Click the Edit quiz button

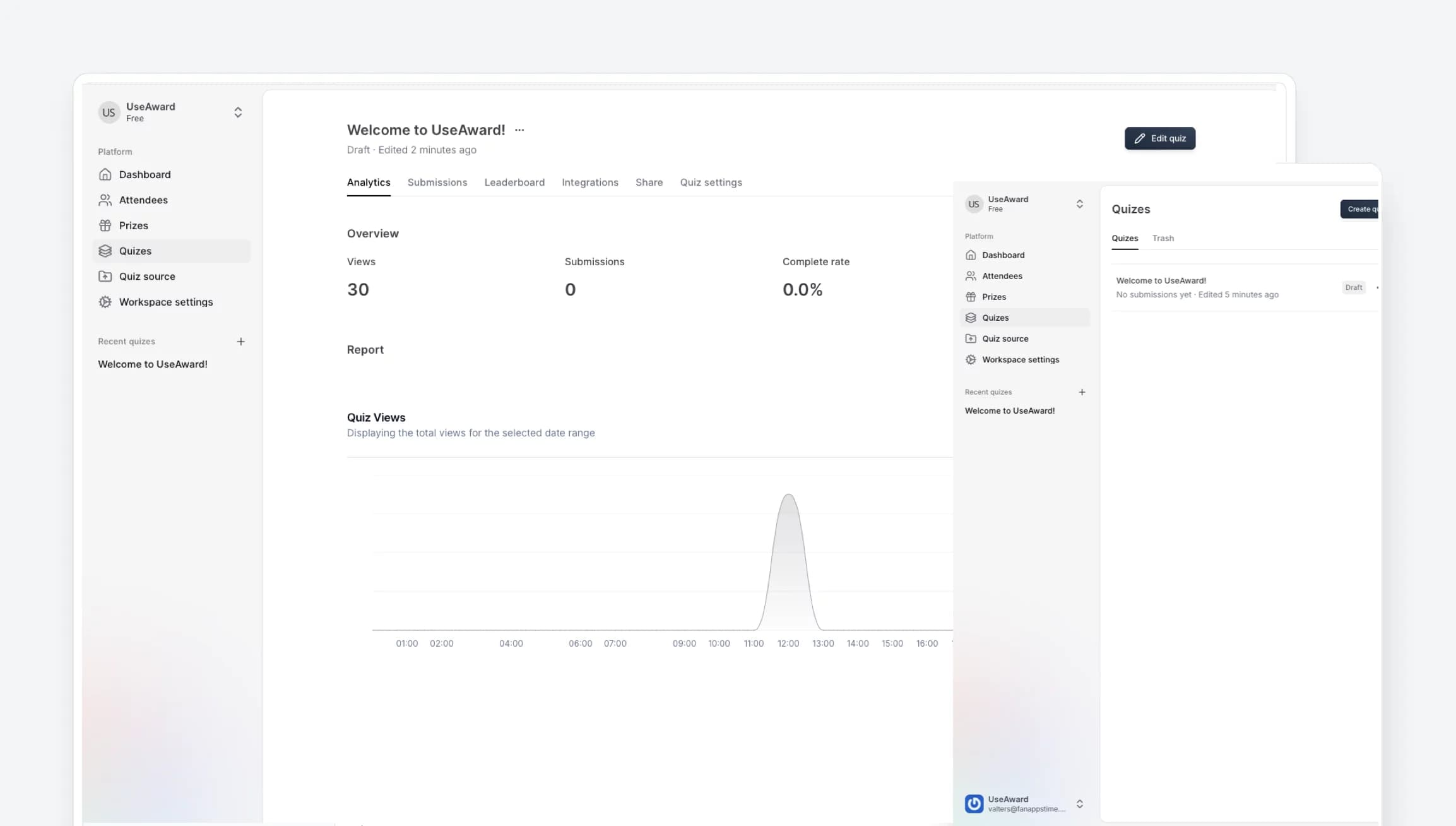click(x=1160, y=138)
